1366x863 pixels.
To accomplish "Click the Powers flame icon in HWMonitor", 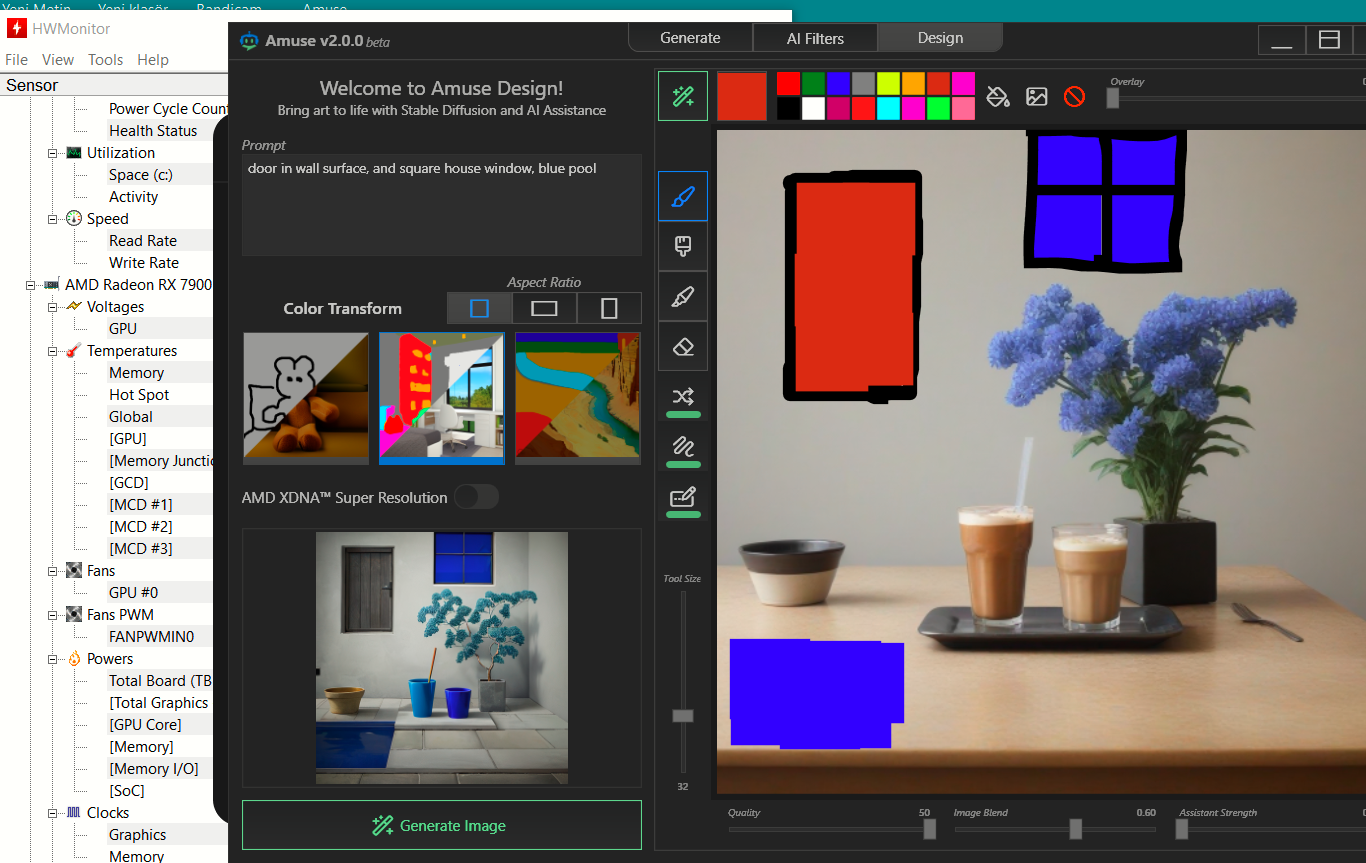I will [x=74, y=659].
